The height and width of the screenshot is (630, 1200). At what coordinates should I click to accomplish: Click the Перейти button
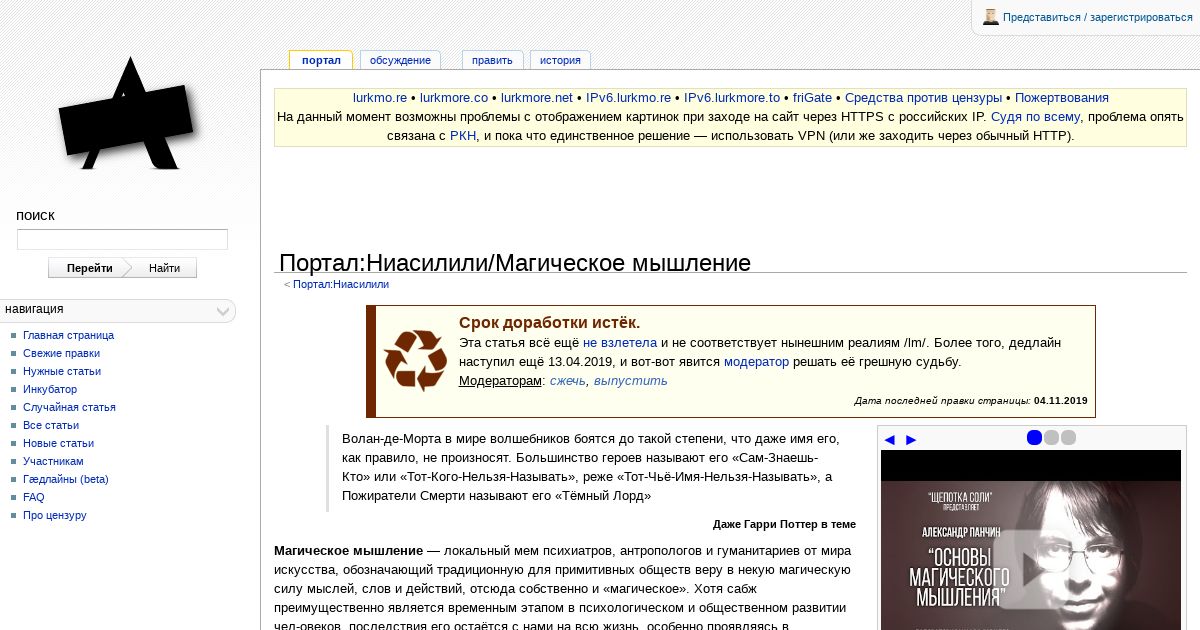click(x=90, y=268)
